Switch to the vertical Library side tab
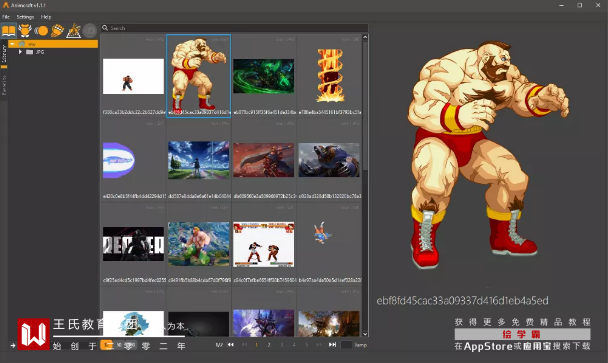Viewport: 608px width, 363px height. (x=4, y=54)
